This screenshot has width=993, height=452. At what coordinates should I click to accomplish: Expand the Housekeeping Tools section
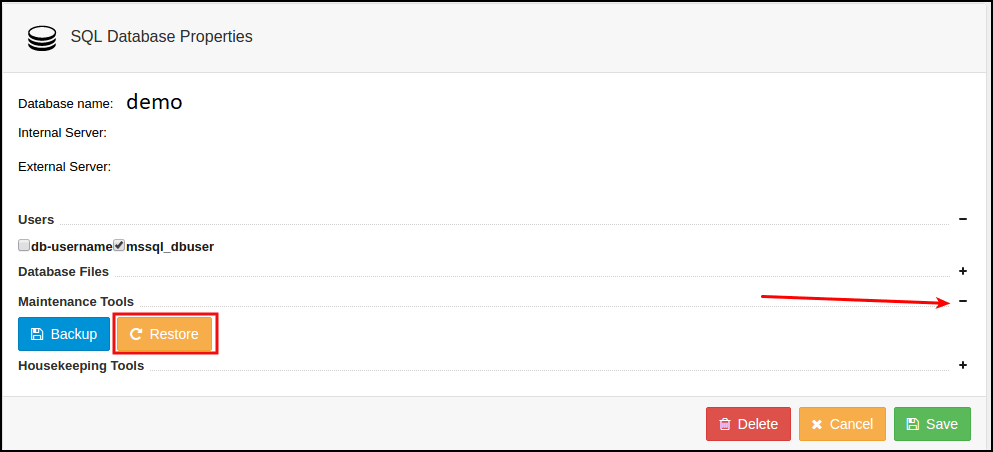click(963, 365)
